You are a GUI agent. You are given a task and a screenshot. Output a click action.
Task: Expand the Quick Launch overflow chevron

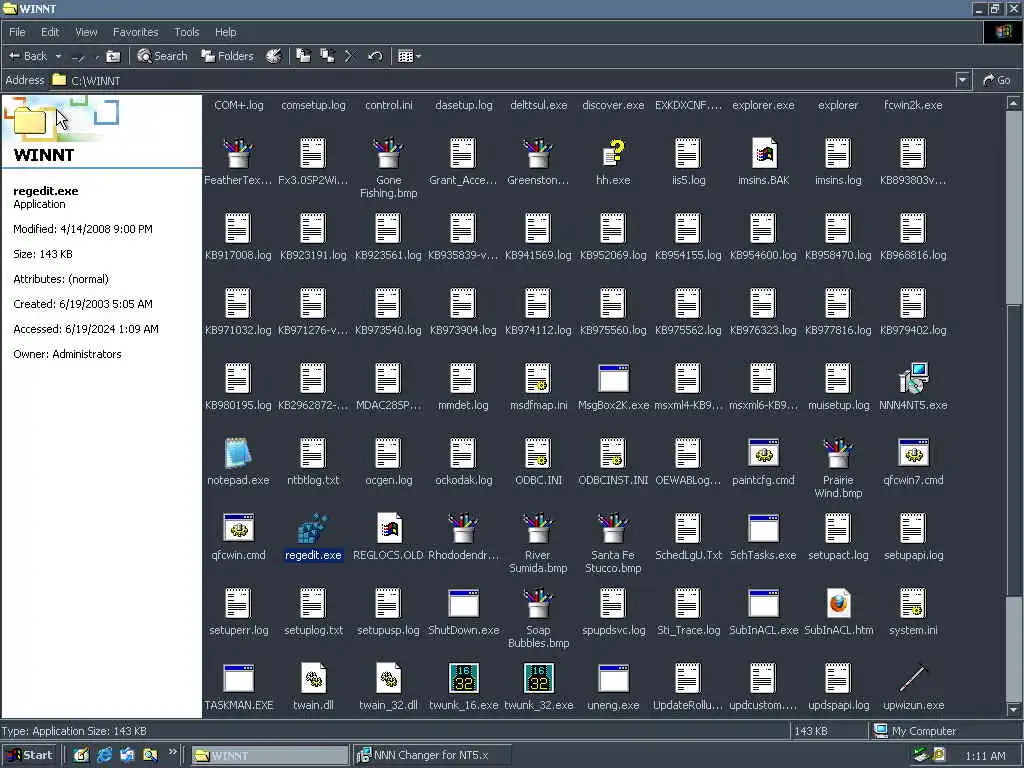click(172, 752)
